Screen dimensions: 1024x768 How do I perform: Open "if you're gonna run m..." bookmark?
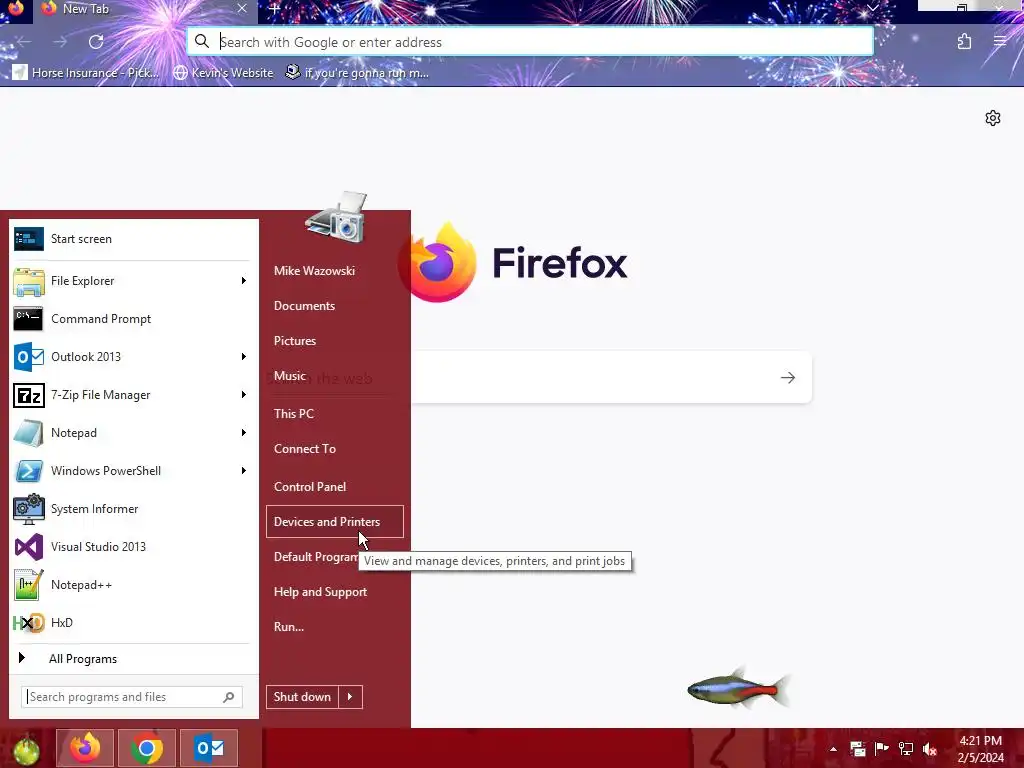[357, 72]
